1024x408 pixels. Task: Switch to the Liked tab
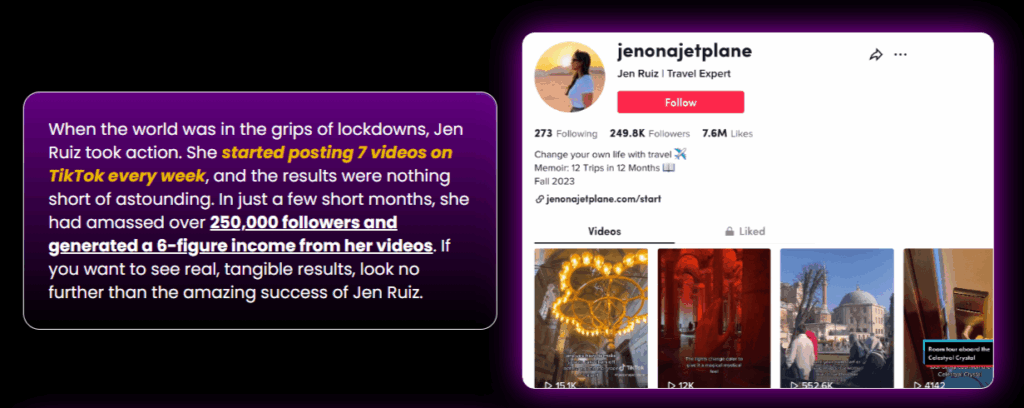[x=745, y=232]
